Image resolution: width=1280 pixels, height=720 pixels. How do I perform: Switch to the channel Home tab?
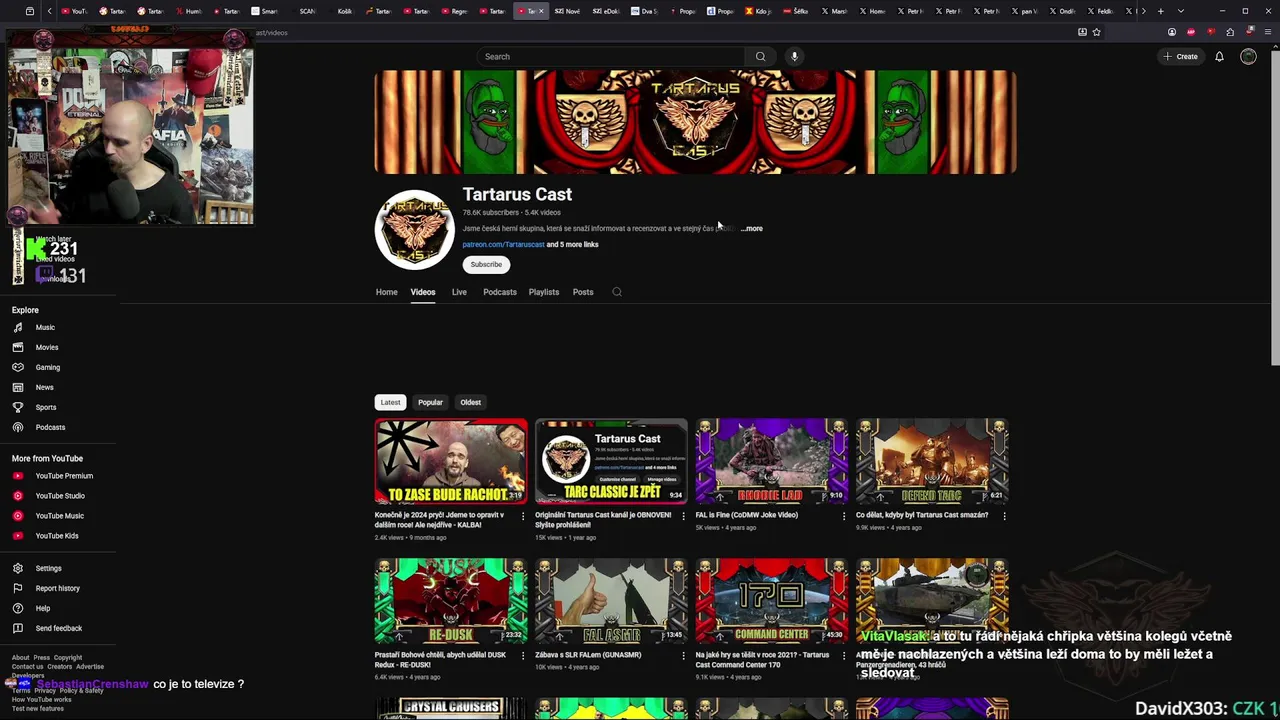click(386, 292)
